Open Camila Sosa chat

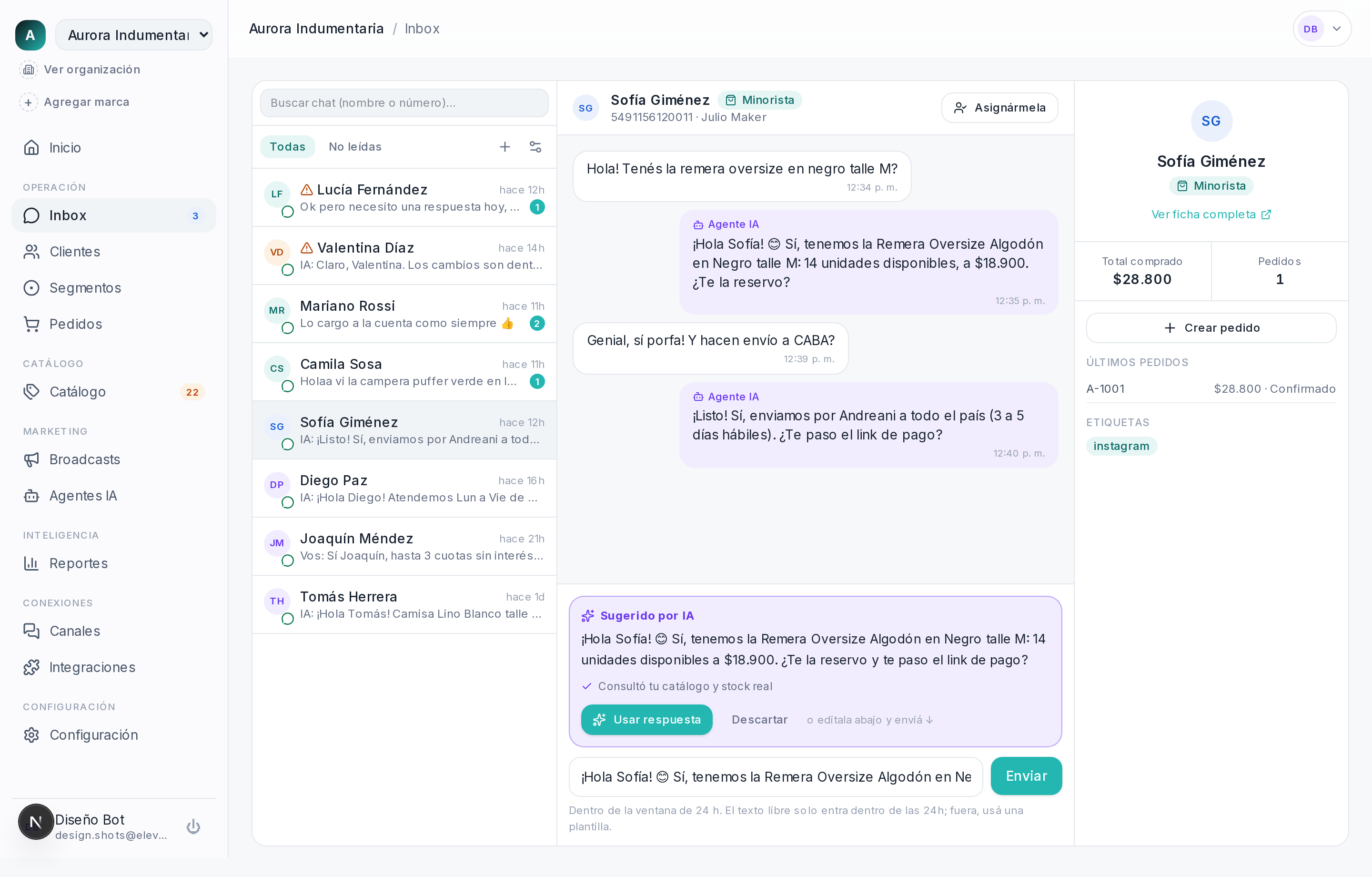pos(404,372)
